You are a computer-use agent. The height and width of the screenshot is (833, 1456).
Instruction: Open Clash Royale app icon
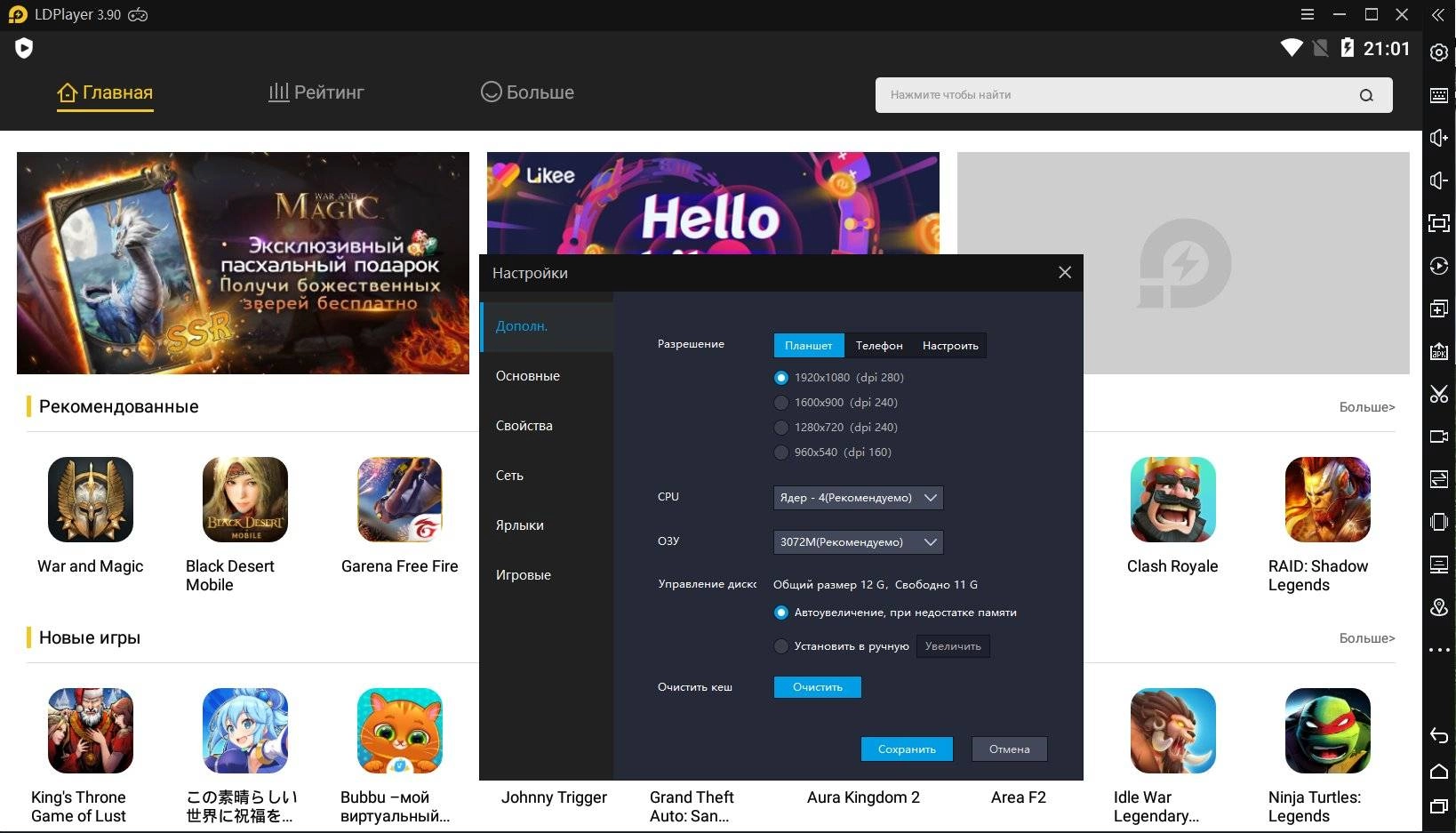1172,500
